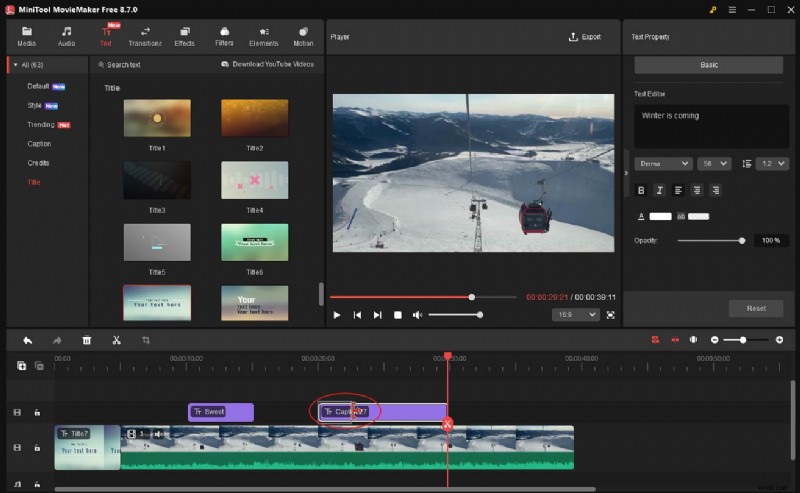Switch to the Effects tab
The width and height of the screenshot is (800, 493).
184,37
